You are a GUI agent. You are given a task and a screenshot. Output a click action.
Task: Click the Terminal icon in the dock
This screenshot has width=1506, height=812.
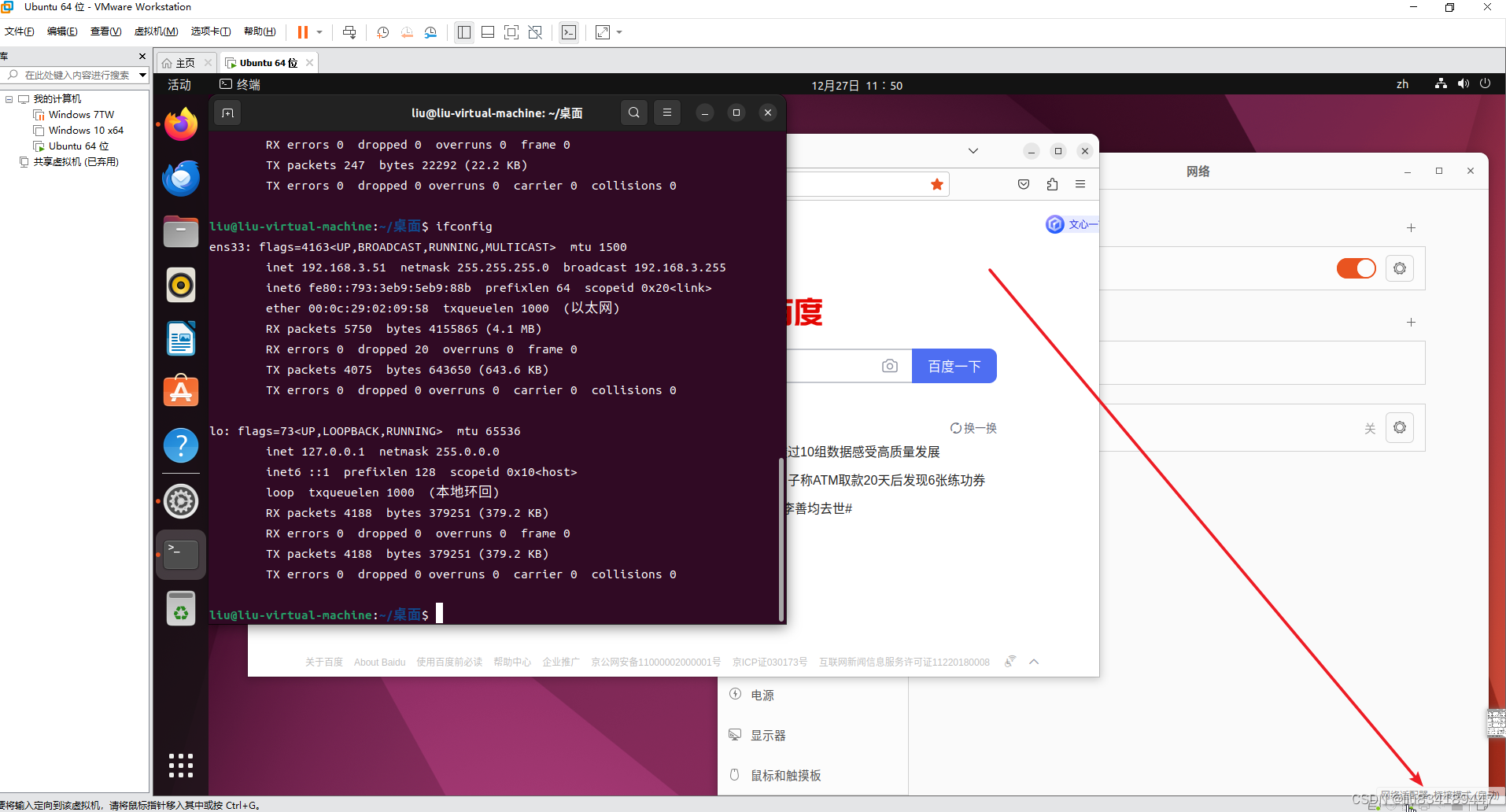click(181, 555)
